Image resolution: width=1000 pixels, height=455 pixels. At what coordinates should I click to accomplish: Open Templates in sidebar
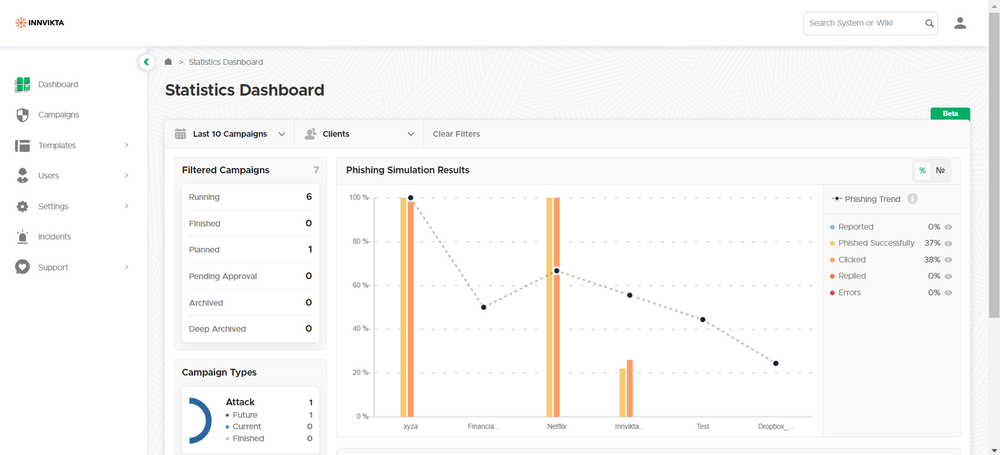coord(57,145)
